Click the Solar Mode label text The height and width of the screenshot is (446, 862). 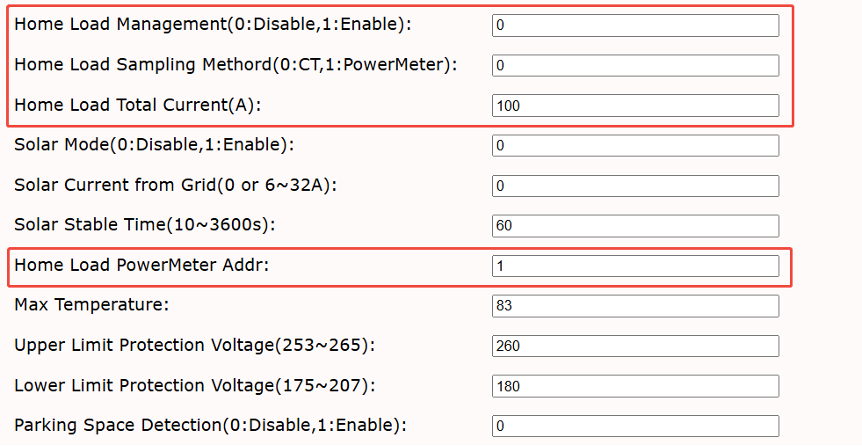154,145
